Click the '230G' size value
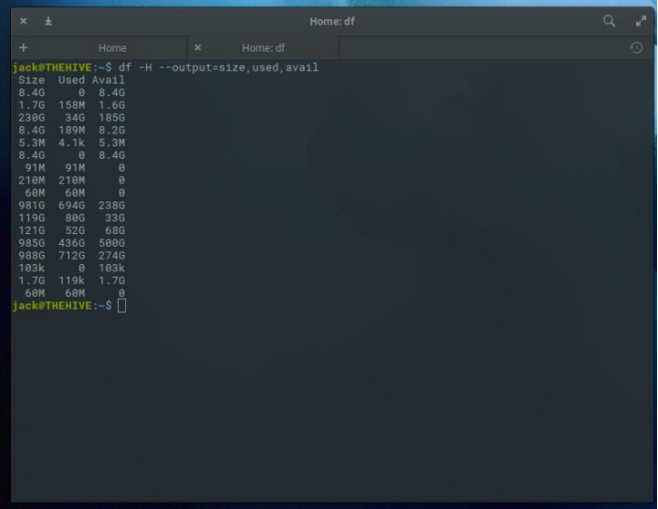This screenshot has width=658, height=509. click(31, 118)
